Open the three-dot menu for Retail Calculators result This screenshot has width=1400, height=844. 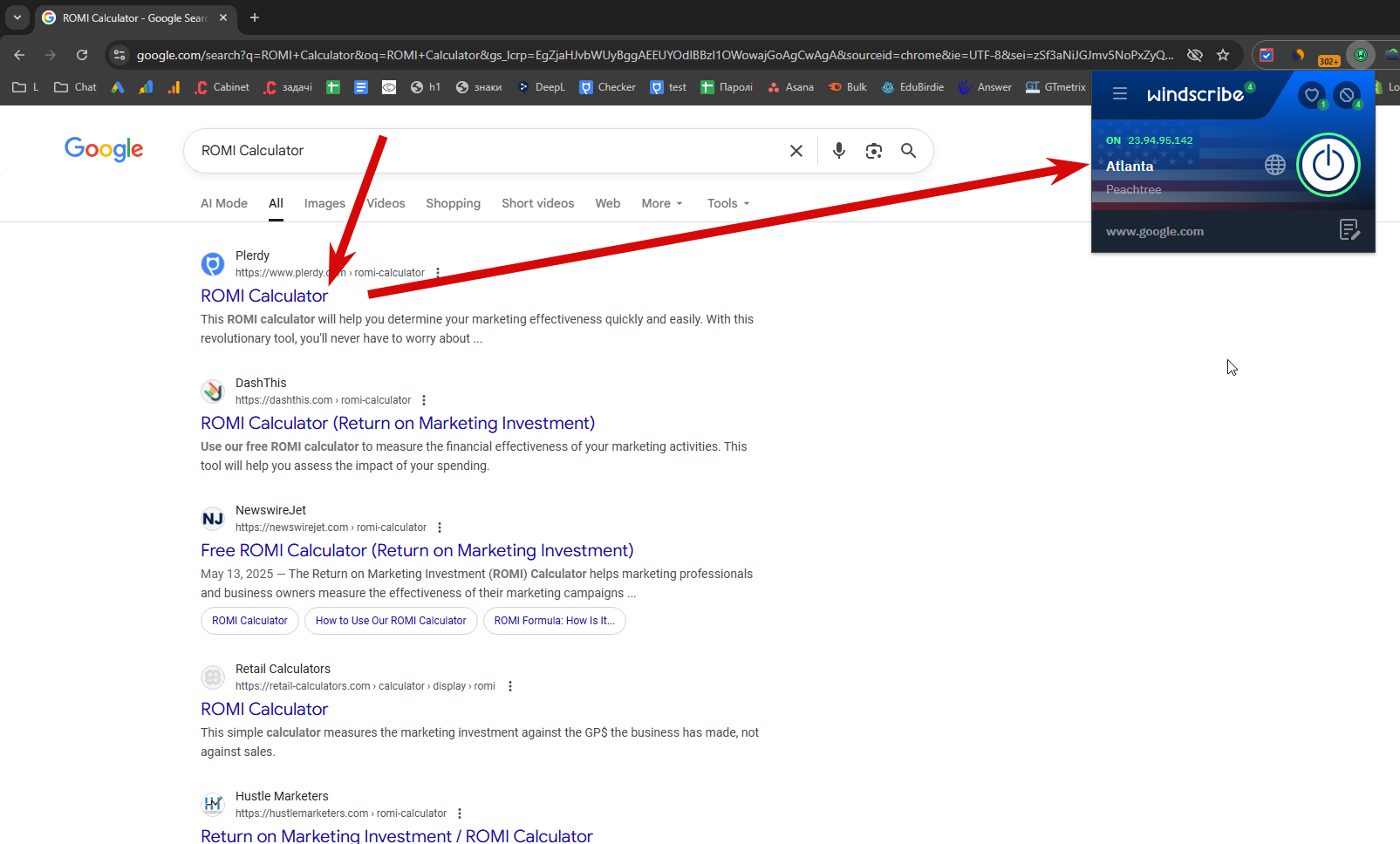point(510,686)
